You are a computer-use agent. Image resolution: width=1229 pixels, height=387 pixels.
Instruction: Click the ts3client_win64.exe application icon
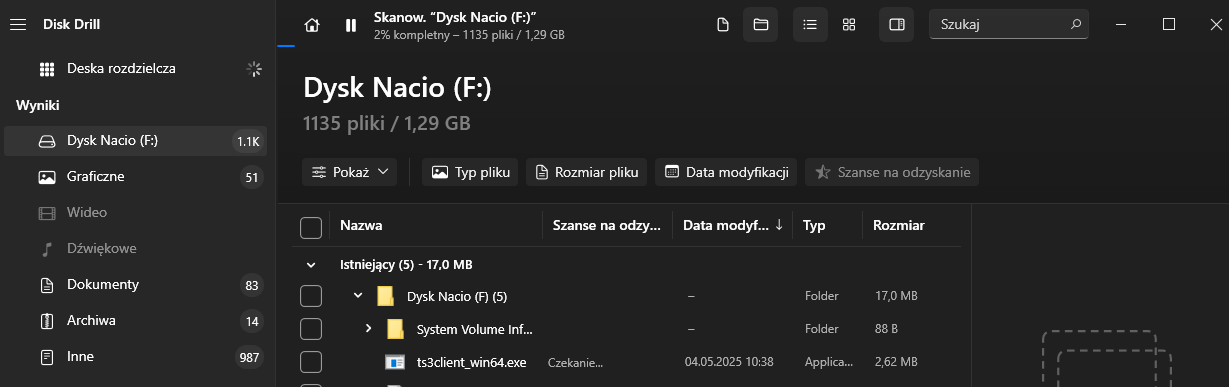point(395,362)
